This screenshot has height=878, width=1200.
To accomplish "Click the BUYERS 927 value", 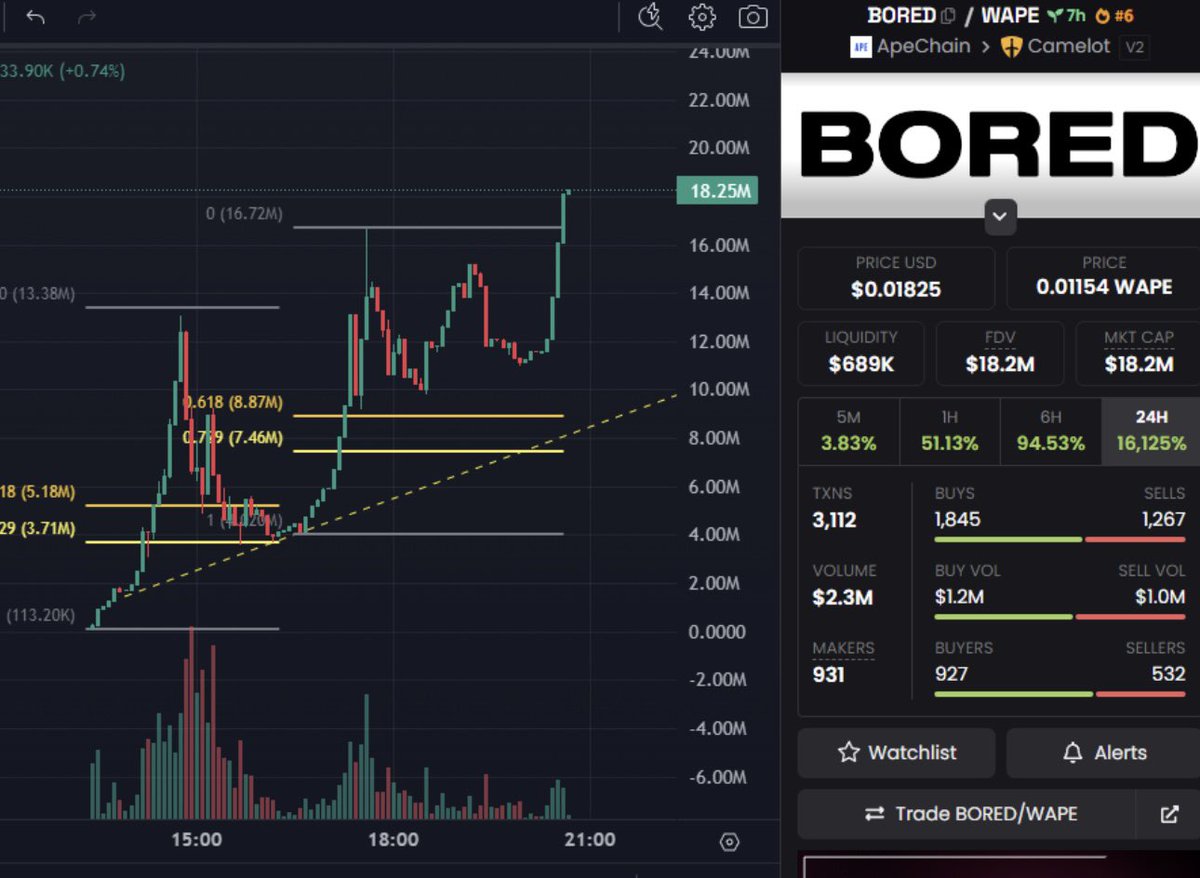I will (951, 674).
